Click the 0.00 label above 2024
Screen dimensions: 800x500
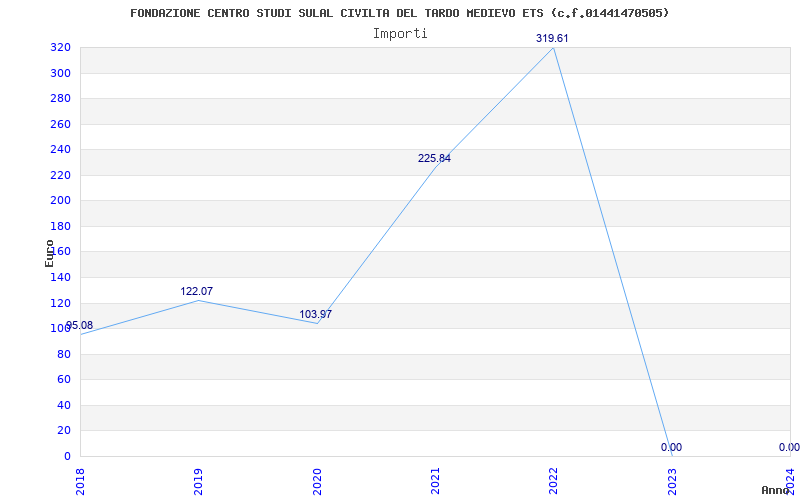pyautogui.click(x=789, y=447)
